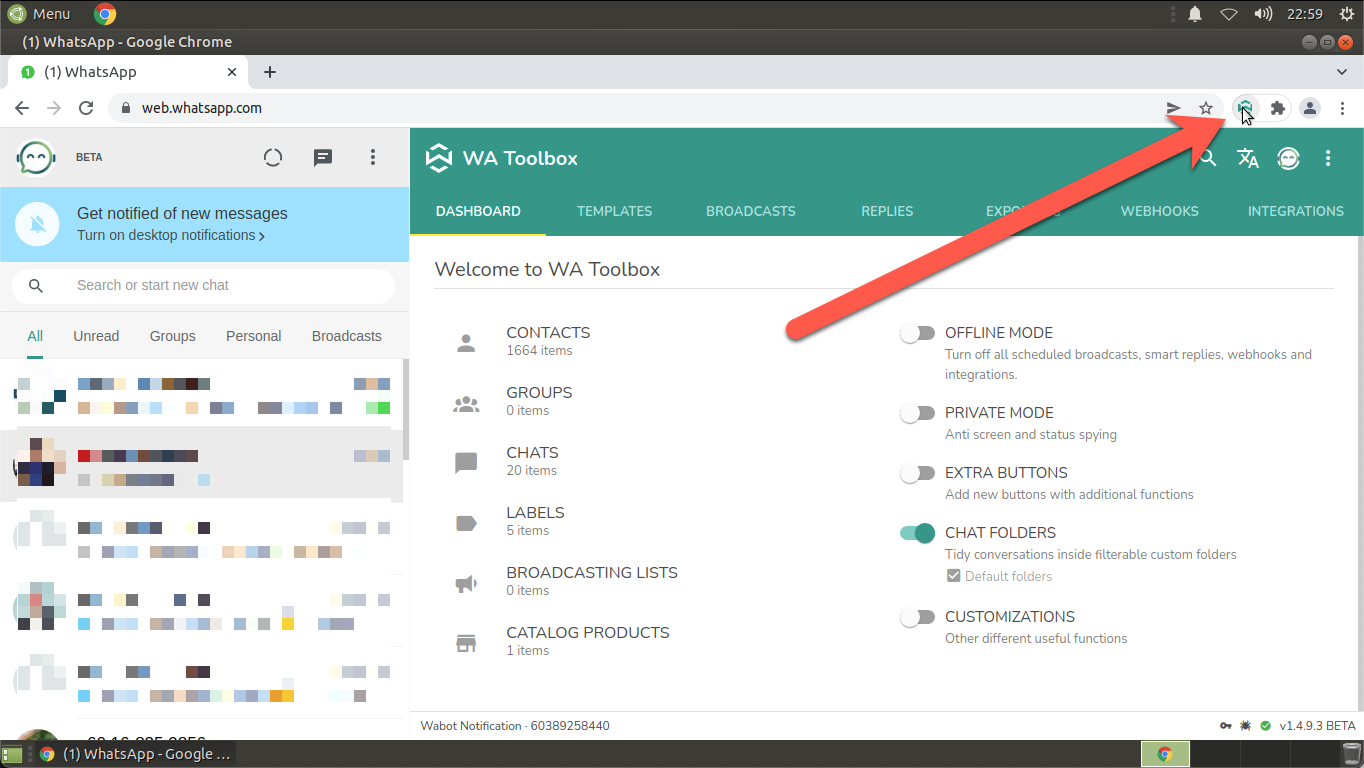Viewport: 1364px width, 768px height.
Task: Filter chats by All
Action: (35, 336)
